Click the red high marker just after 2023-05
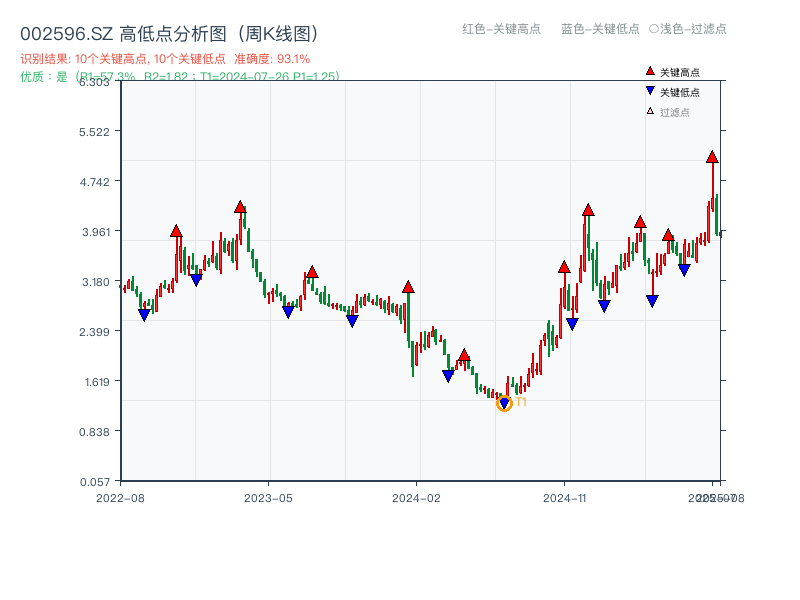800x600 pixels. pyautogui.click(x=312, y=272)
